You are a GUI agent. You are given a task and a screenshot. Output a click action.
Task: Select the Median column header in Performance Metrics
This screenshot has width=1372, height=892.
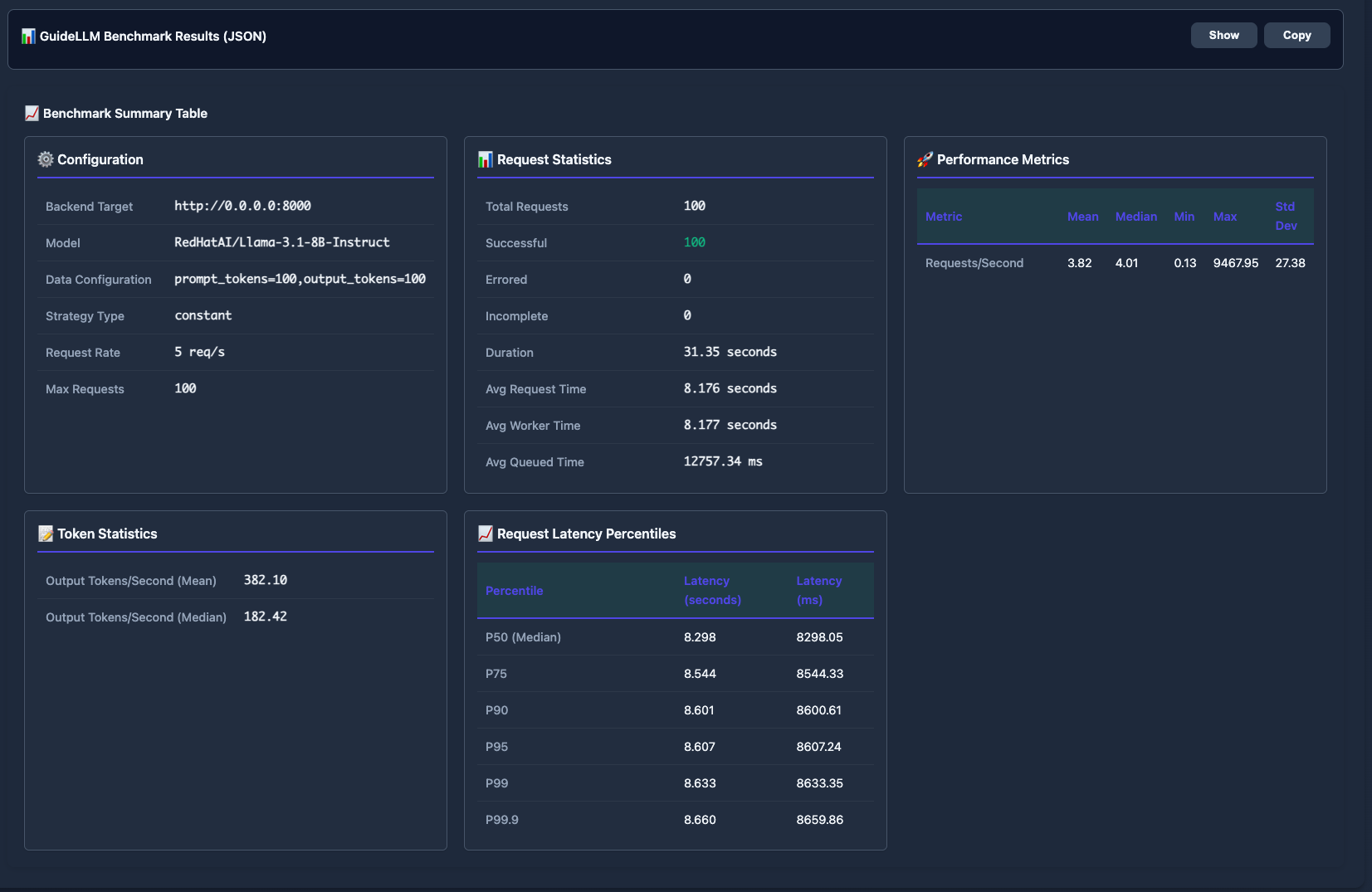coord(1135,217)
